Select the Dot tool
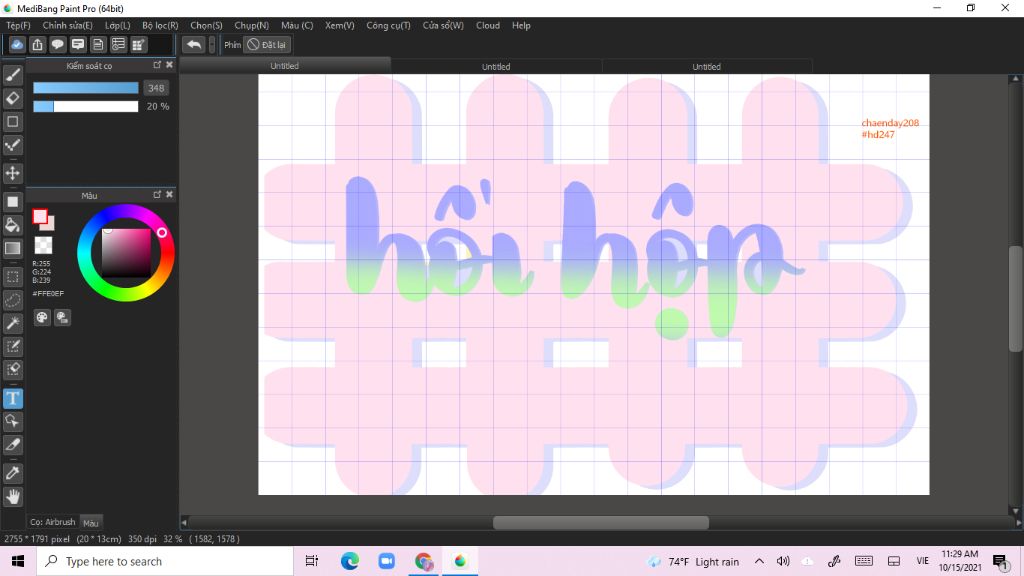The height and width of the screenshot is (576, 1024). [x=12, y=145]
